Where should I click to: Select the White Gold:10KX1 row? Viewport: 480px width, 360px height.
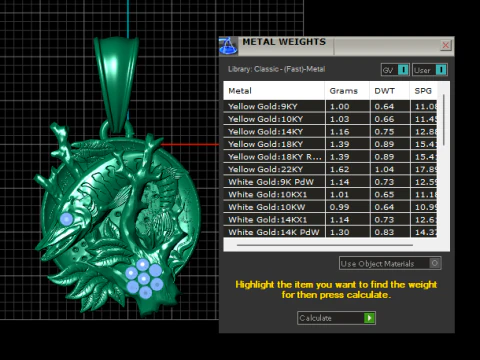[x=330, y=194]
